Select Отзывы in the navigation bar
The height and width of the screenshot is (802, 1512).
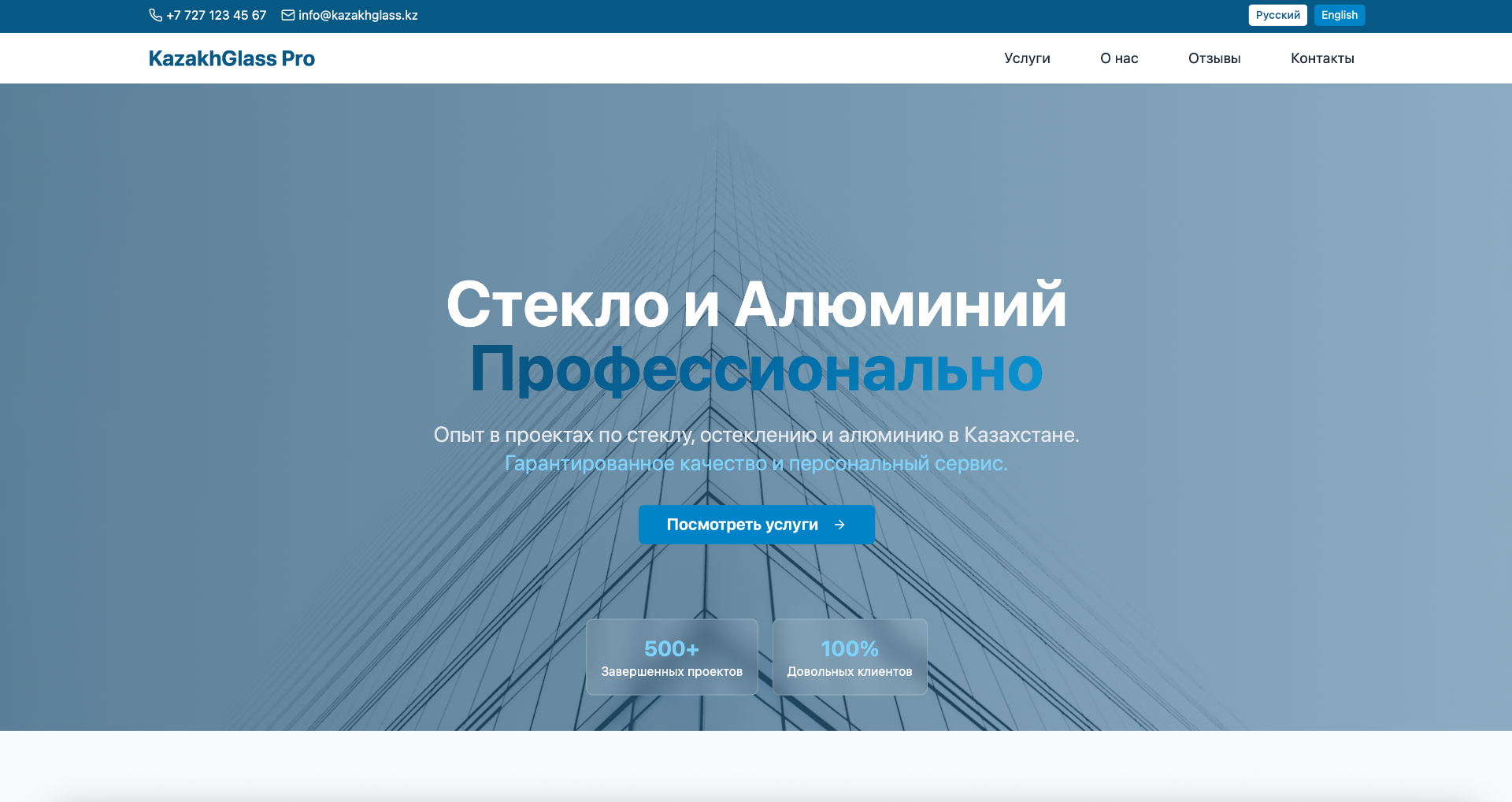(x=1214, y=58)
